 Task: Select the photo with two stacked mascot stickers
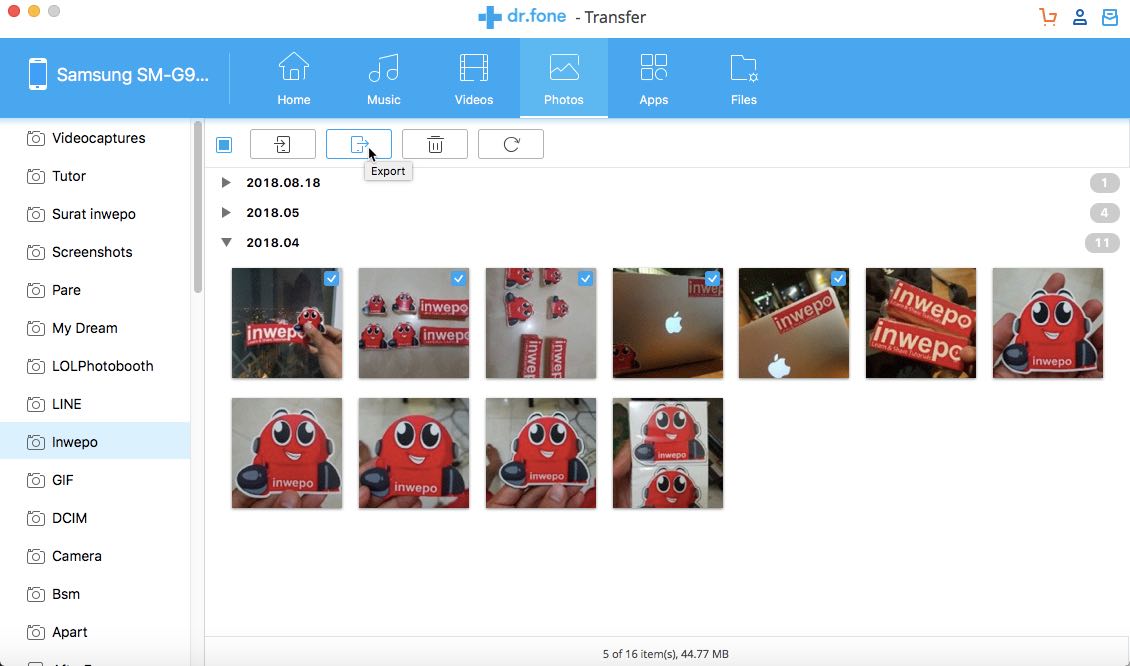pyautogui.click(x=667, y=453)
